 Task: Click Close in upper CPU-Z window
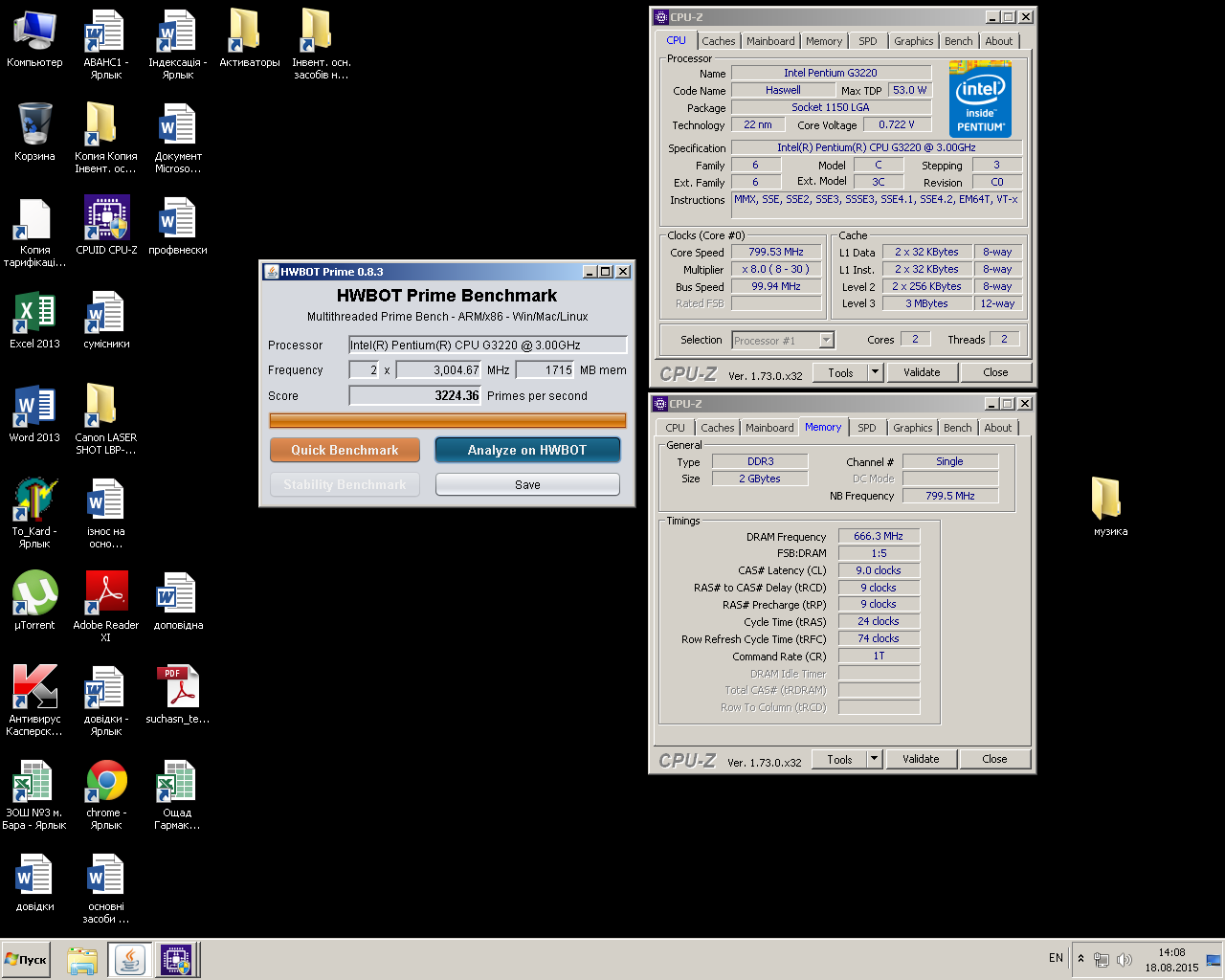point(995,373)
